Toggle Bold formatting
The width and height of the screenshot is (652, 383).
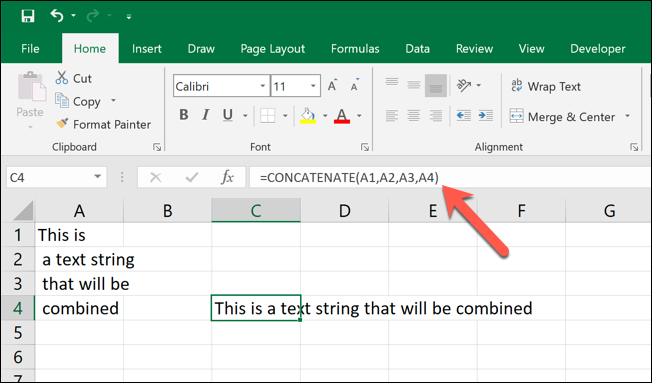tap(184, 115)
